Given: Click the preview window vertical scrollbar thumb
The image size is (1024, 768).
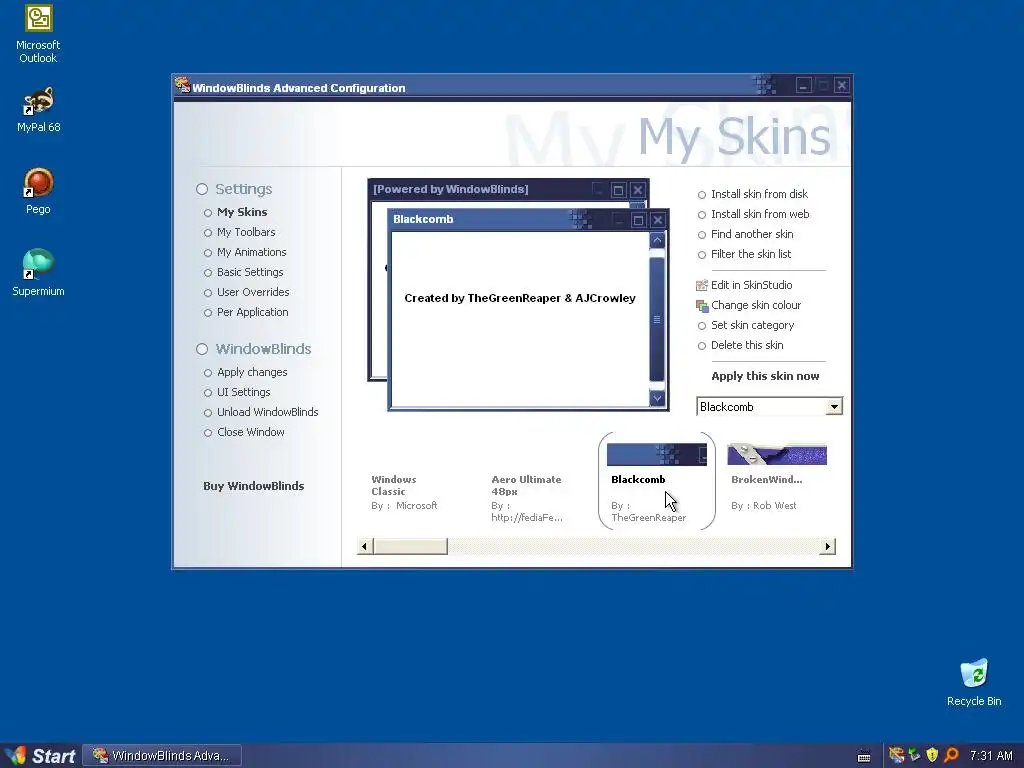Looking at the screenshot, I should click(657, 319).
